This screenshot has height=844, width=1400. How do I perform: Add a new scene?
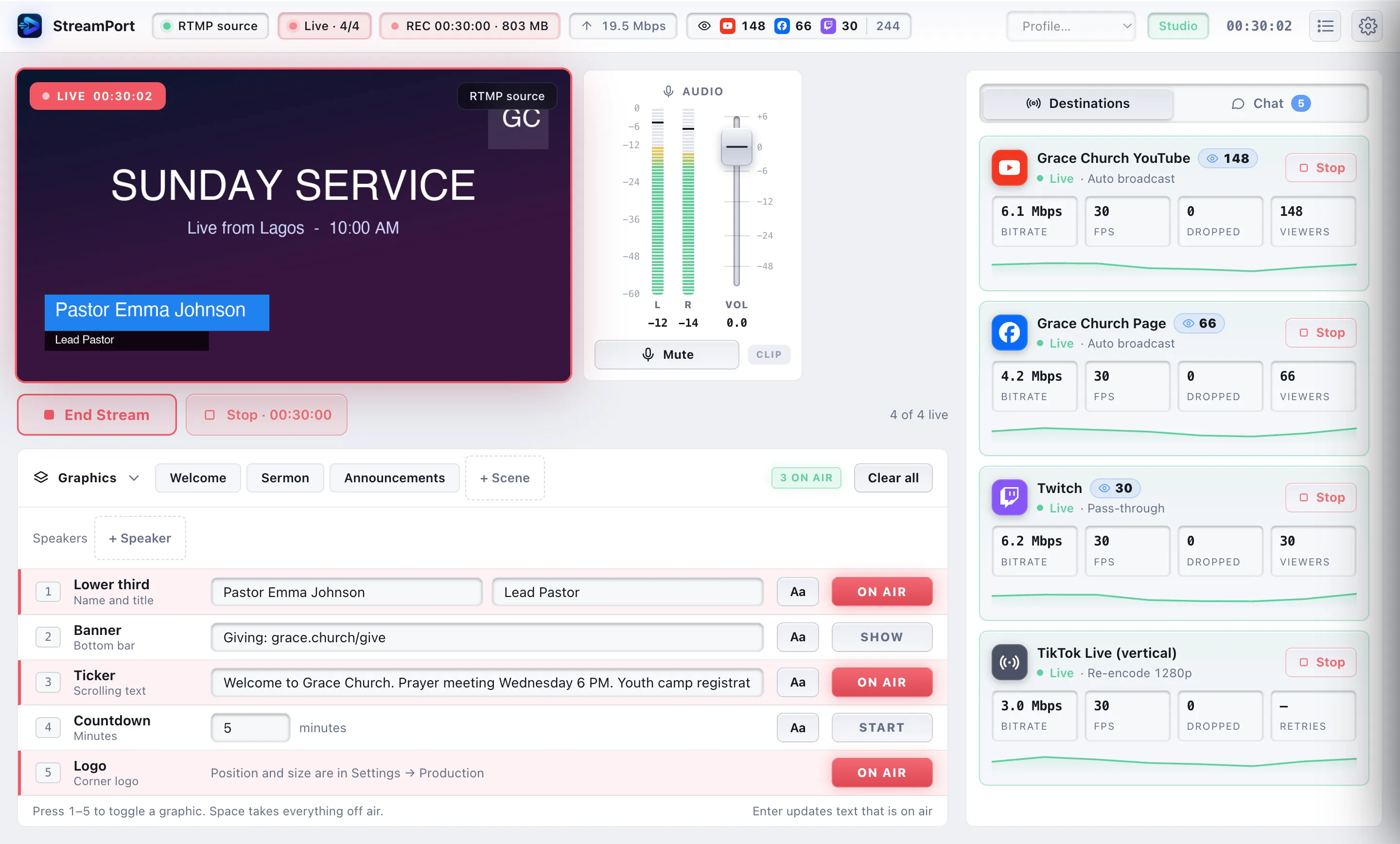tap(505, 478)
